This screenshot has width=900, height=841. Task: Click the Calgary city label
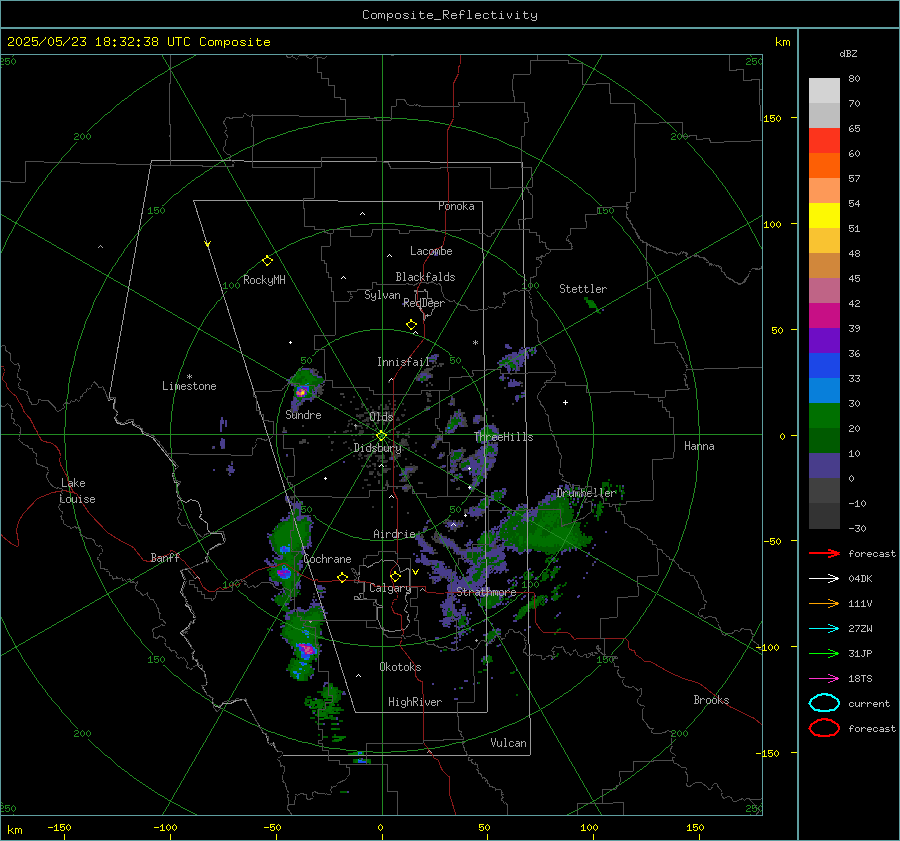coord(390,588)
